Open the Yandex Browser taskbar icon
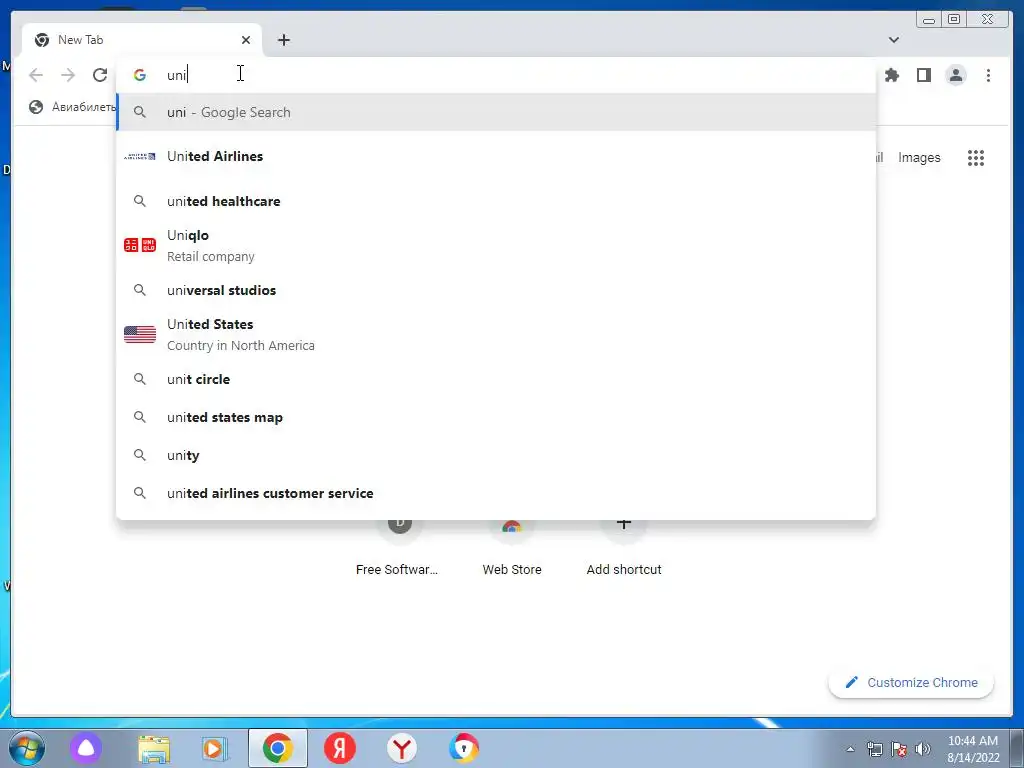This screenshot has width=1024, height=768. tap(402, 748)
